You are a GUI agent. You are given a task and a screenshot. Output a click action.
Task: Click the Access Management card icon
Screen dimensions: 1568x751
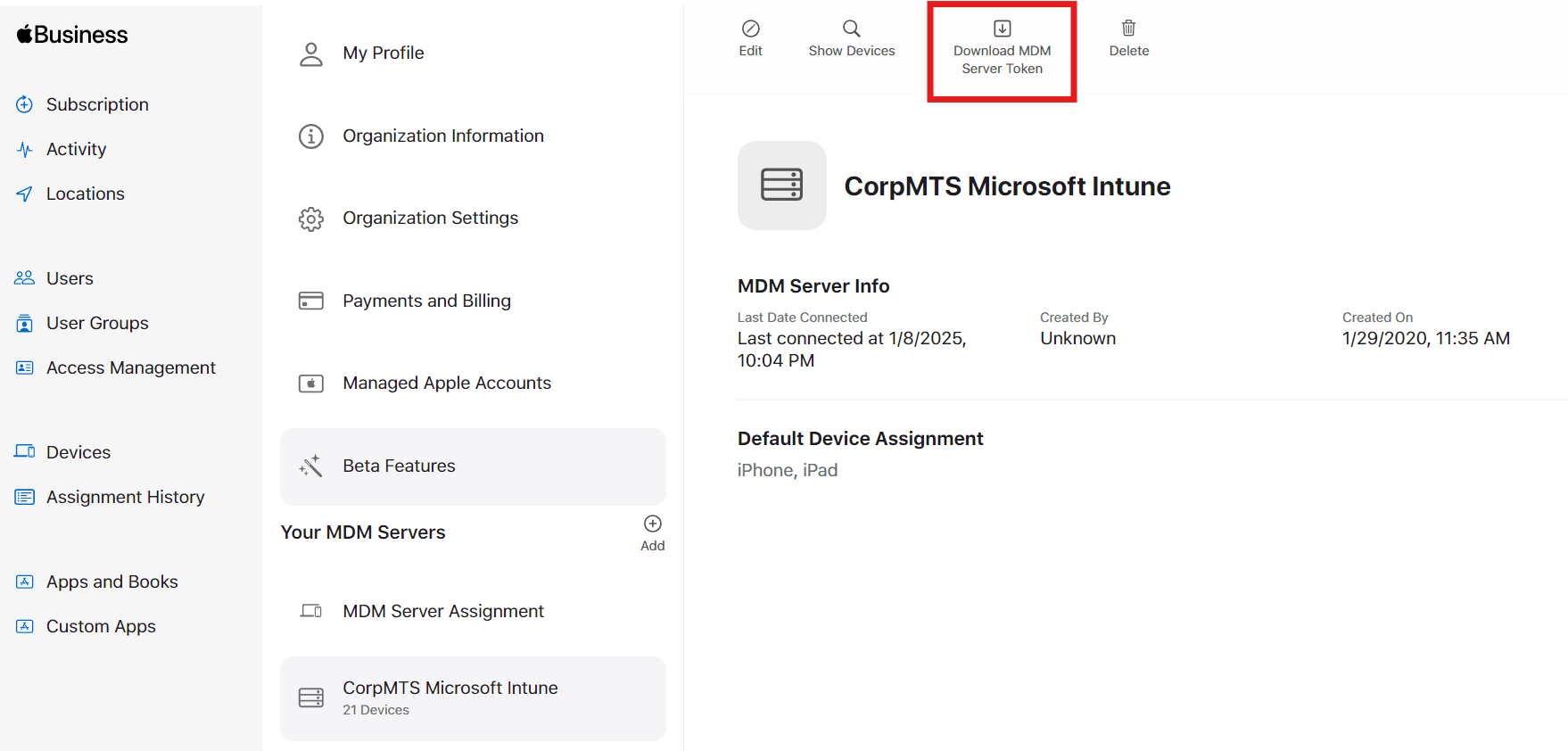[x=25, y=367]
